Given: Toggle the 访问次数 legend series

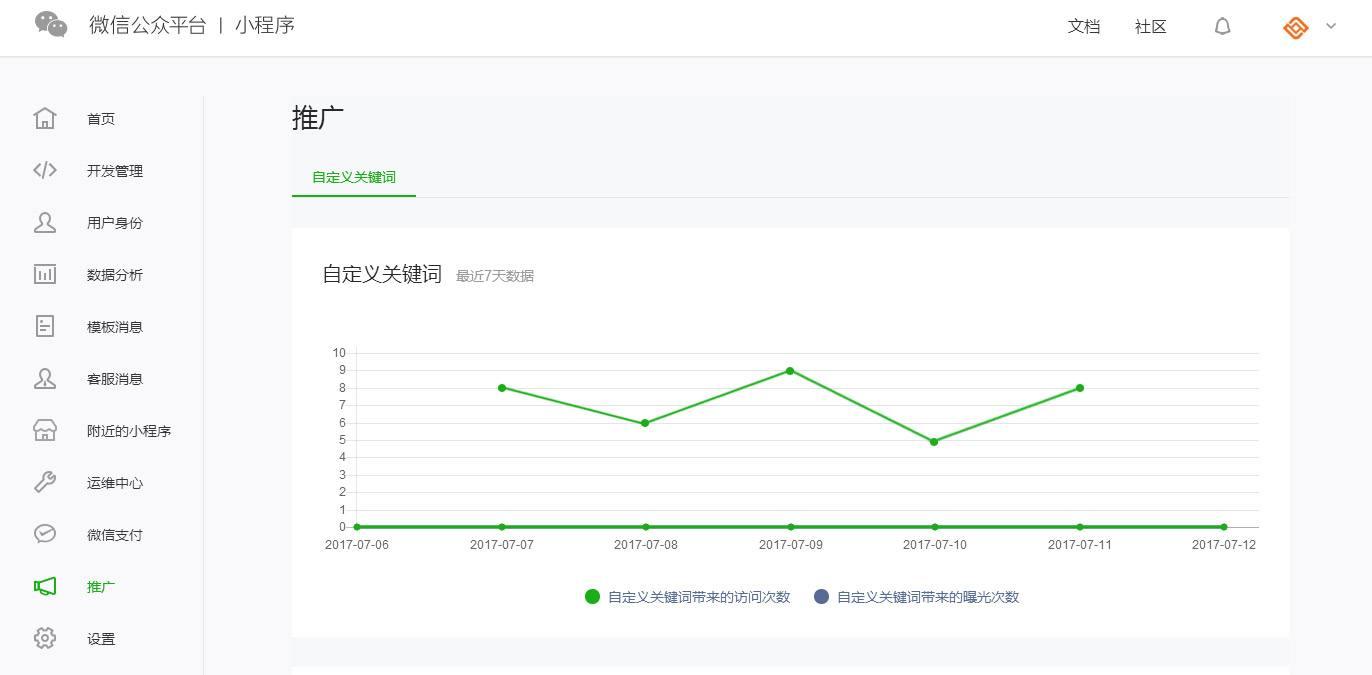Looking at the screenshot, I should pyautogui.click(x=688, y=597).
